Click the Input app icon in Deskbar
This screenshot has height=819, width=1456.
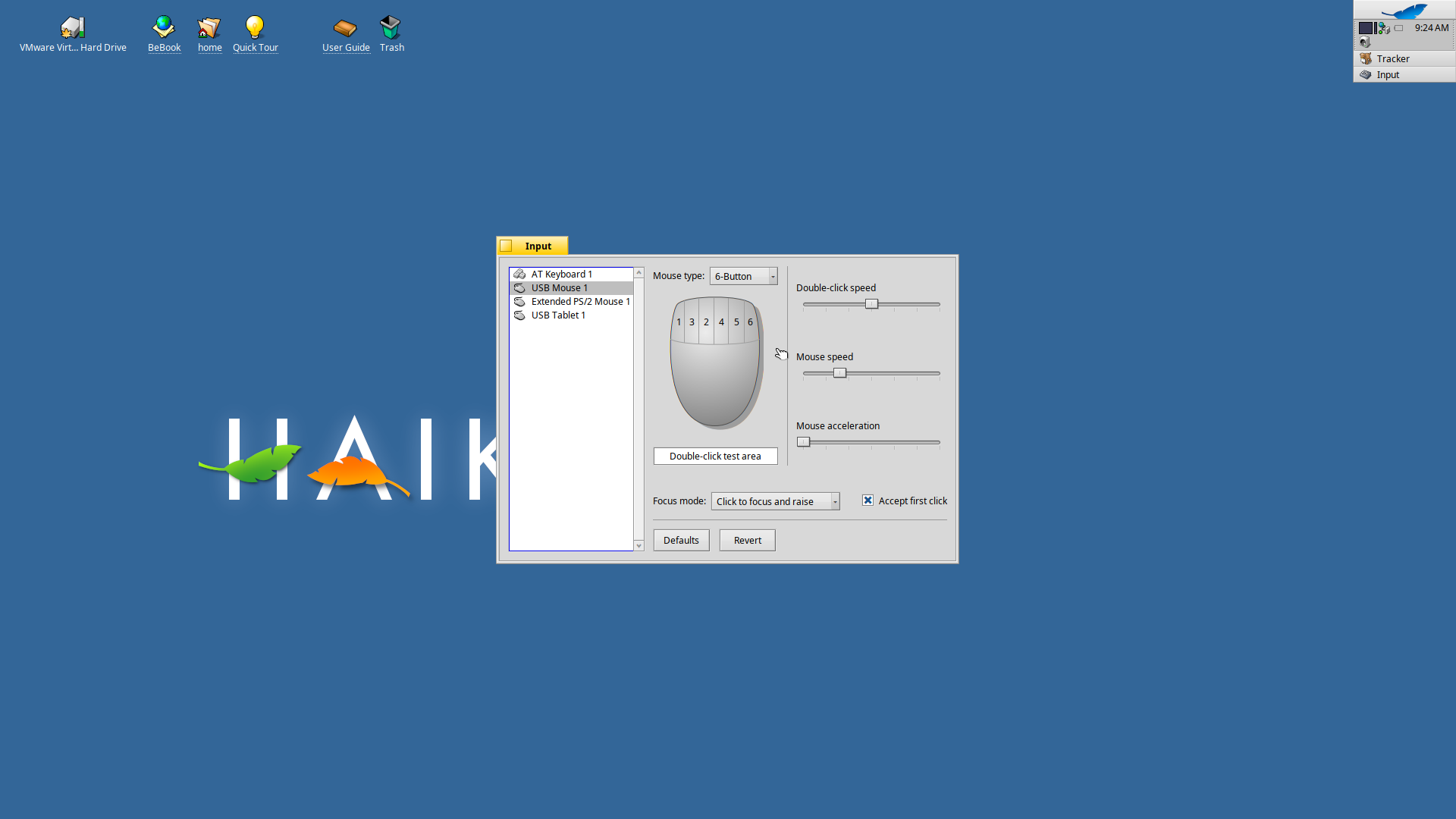click(x=1366, y=74)
